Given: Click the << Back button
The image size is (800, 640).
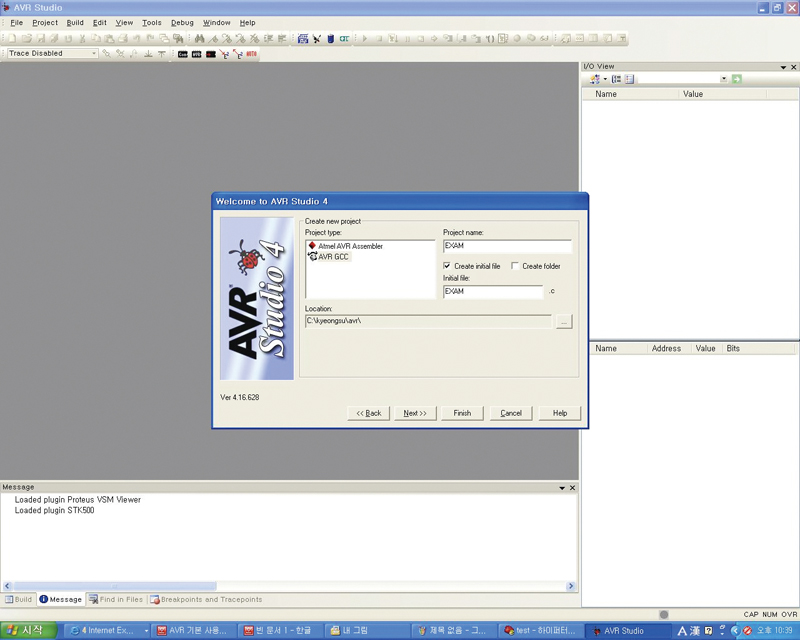Looking at the screenshot, I should click(x=369, y=413).
